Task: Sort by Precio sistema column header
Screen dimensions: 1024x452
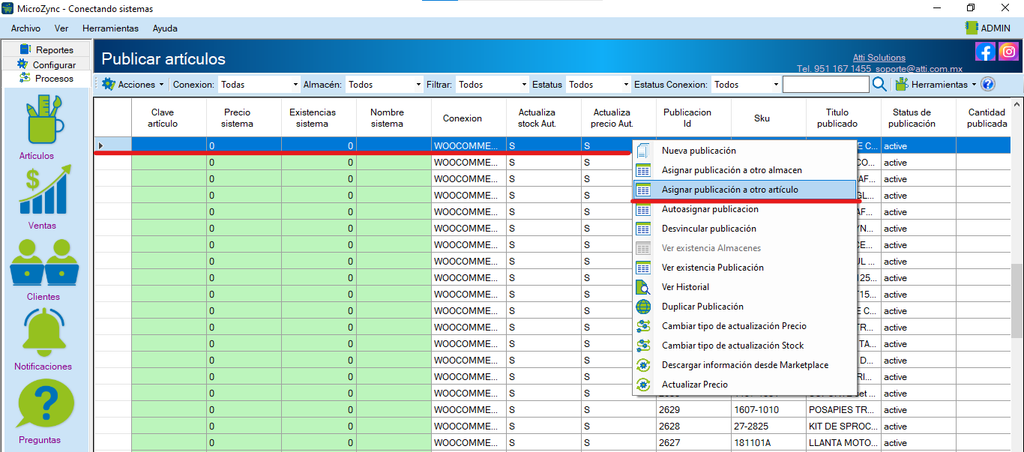Action: pos(244,118)
